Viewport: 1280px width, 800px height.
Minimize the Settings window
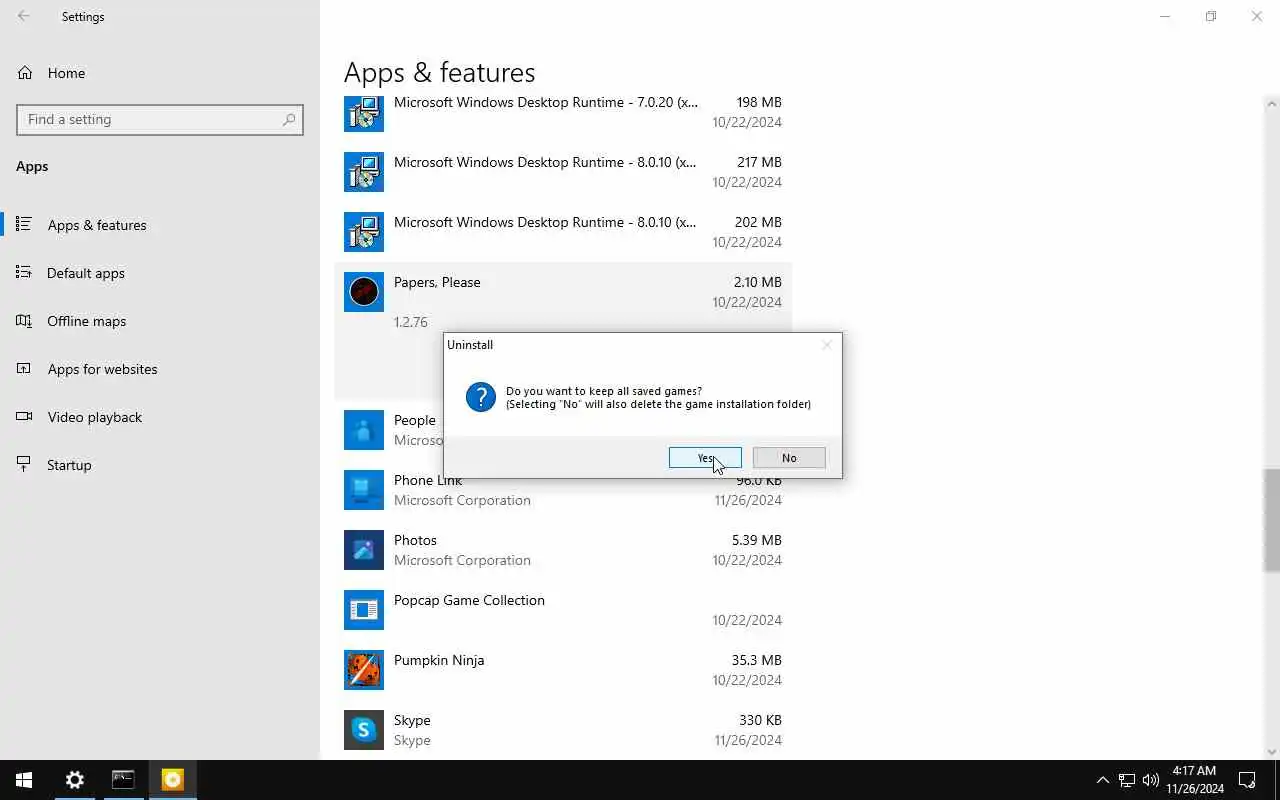coord(1165,16)
